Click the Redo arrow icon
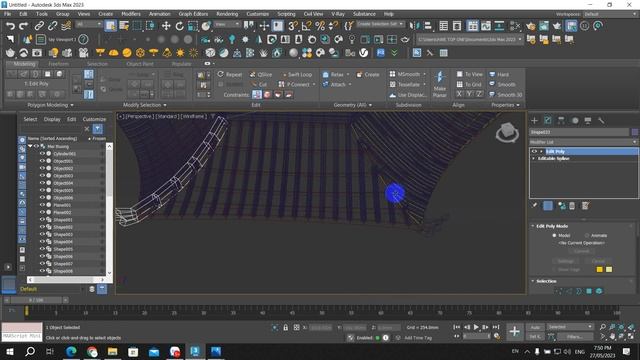This screenshot has width=640, height=360. pos(24,26)
